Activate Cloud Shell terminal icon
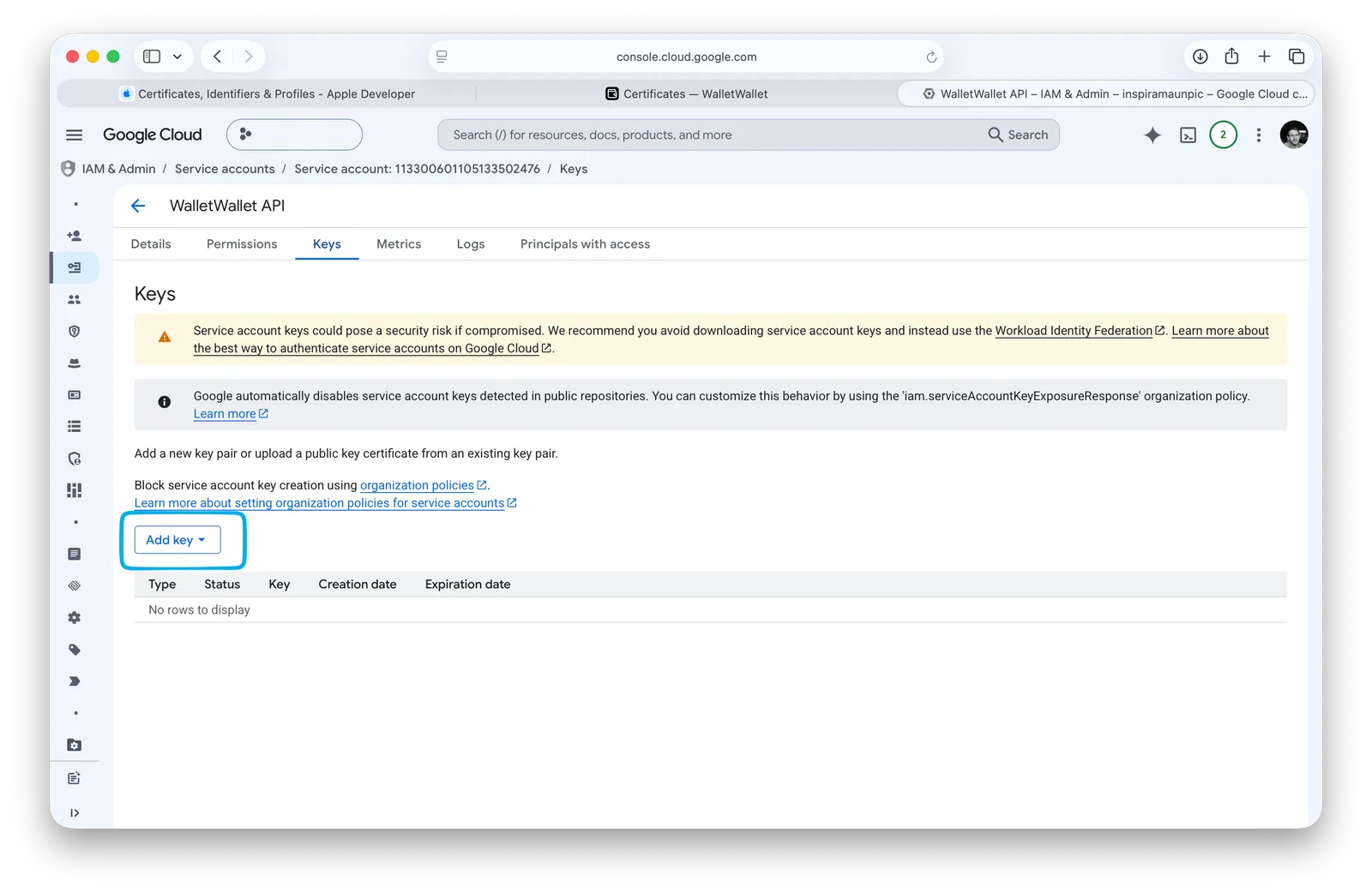Screen dimensions: 1372x894 coord(1188,135)
